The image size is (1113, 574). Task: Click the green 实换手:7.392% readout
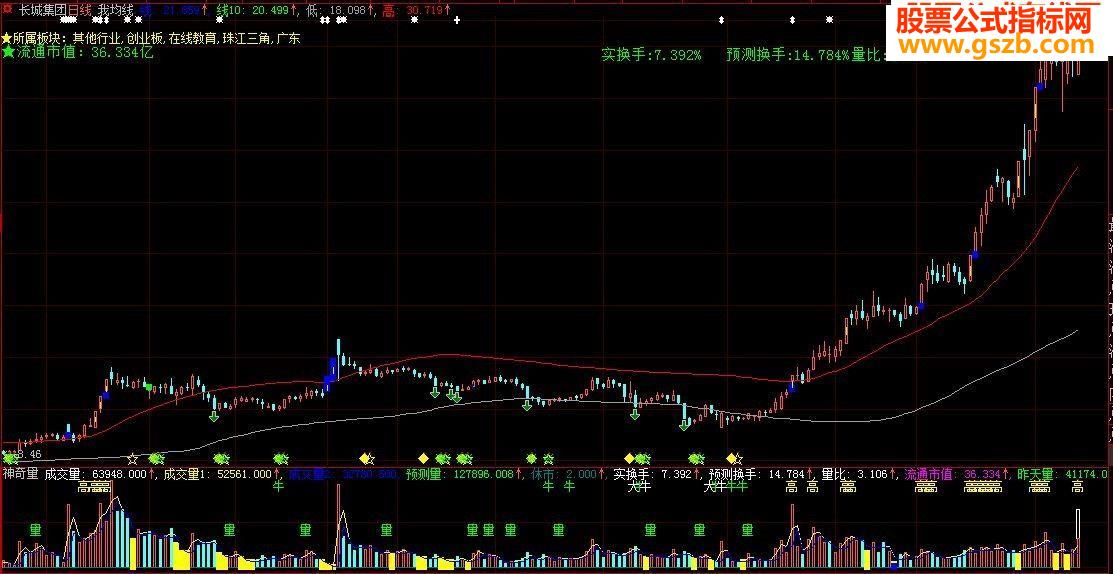[x=652, y=55]
